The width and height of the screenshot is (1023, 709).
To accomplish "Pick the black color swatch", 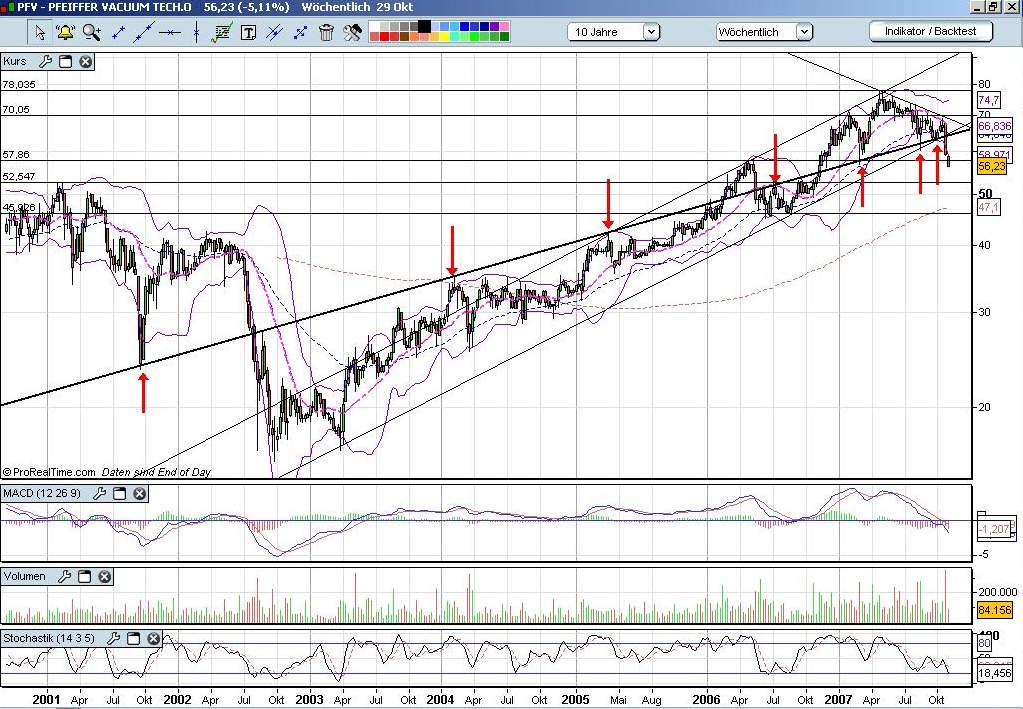I will click(425, 27).
